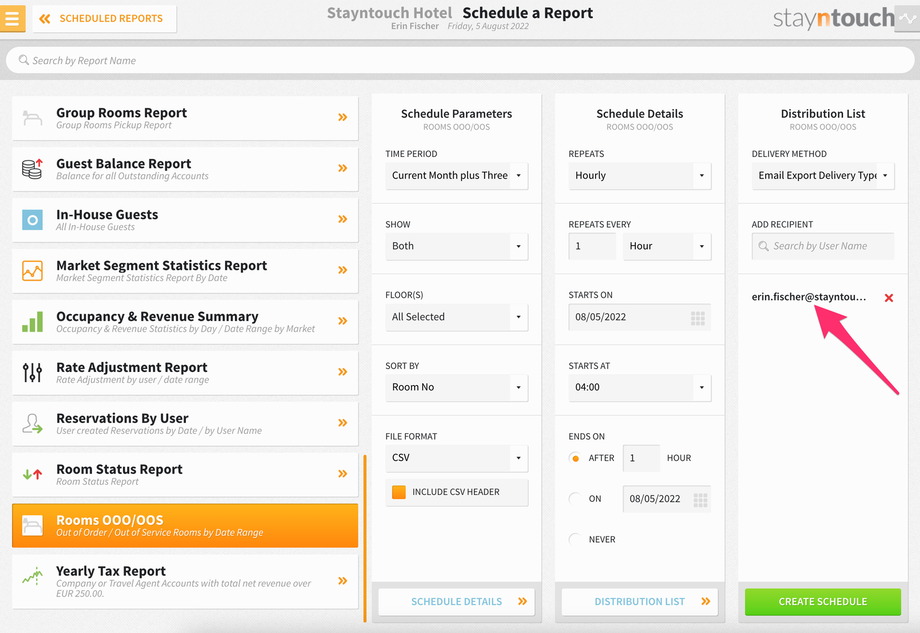This screenshot has width=920, height=633.
Task: Click the Reservations By User person icon
Action: pos(32,424)
